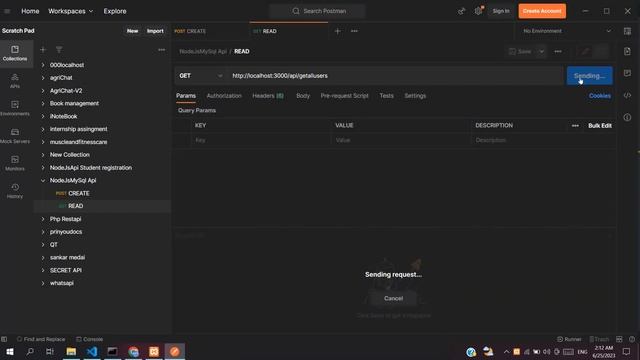The width and height of the screenshot is (640, 360).
Task: Click the Create Account button
Action: (x=542, y=11)
